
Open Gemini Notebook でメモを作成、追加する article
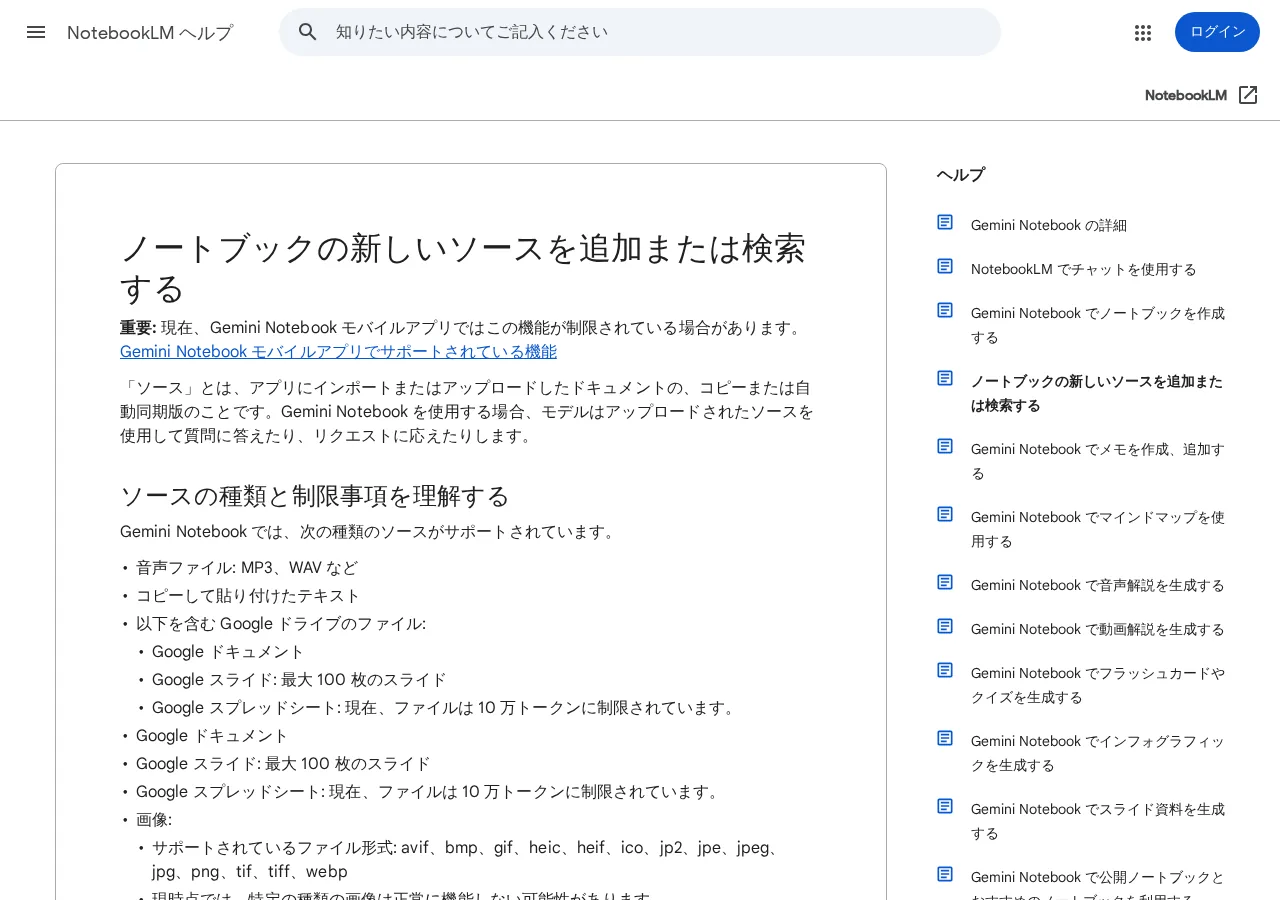(x=1098, y=461)
